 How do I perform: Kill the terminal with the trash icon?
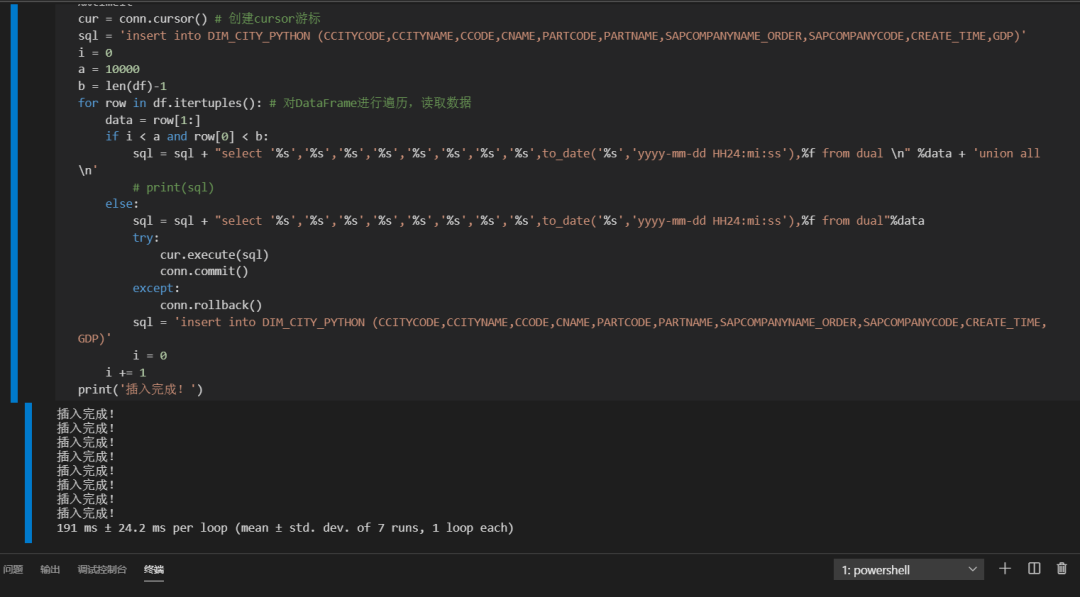[1062, 569]
